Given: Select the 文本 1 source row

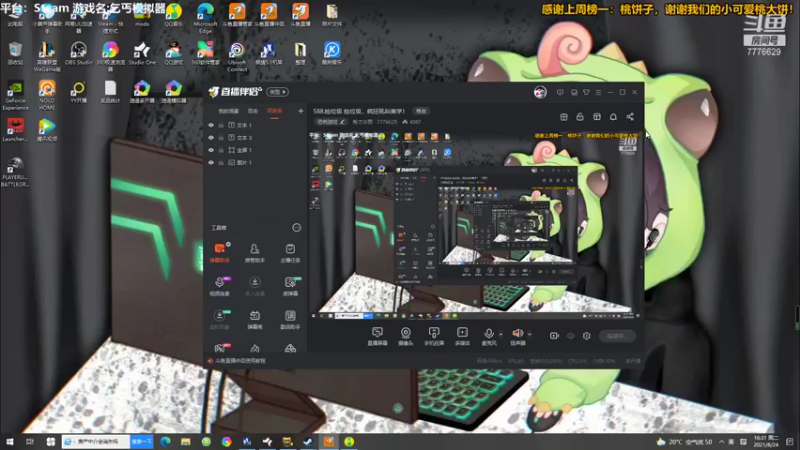Looking at the screenshot, I should pyautogui.click(x=255, y=125).
